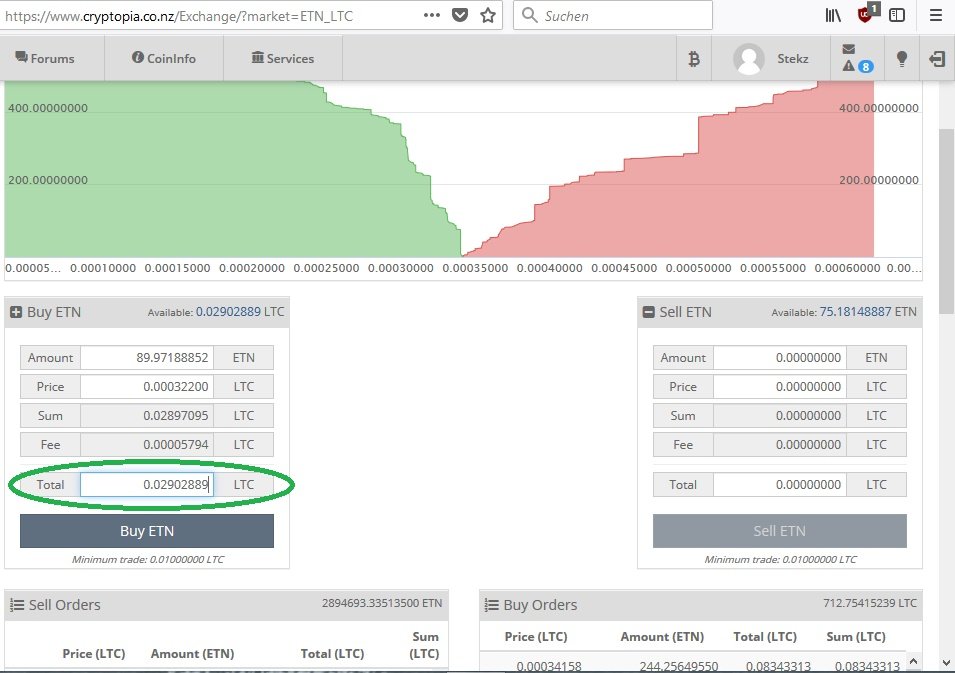Click the page vertical scrollbar
The height and width of the screenshot is (673, 955).
946,221
